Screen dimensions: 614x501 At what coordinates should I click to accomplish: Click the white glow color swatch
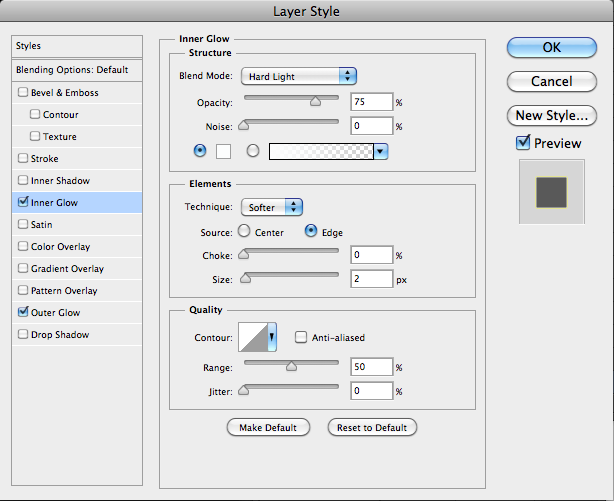pyautogui.click(x=224, y=151)
